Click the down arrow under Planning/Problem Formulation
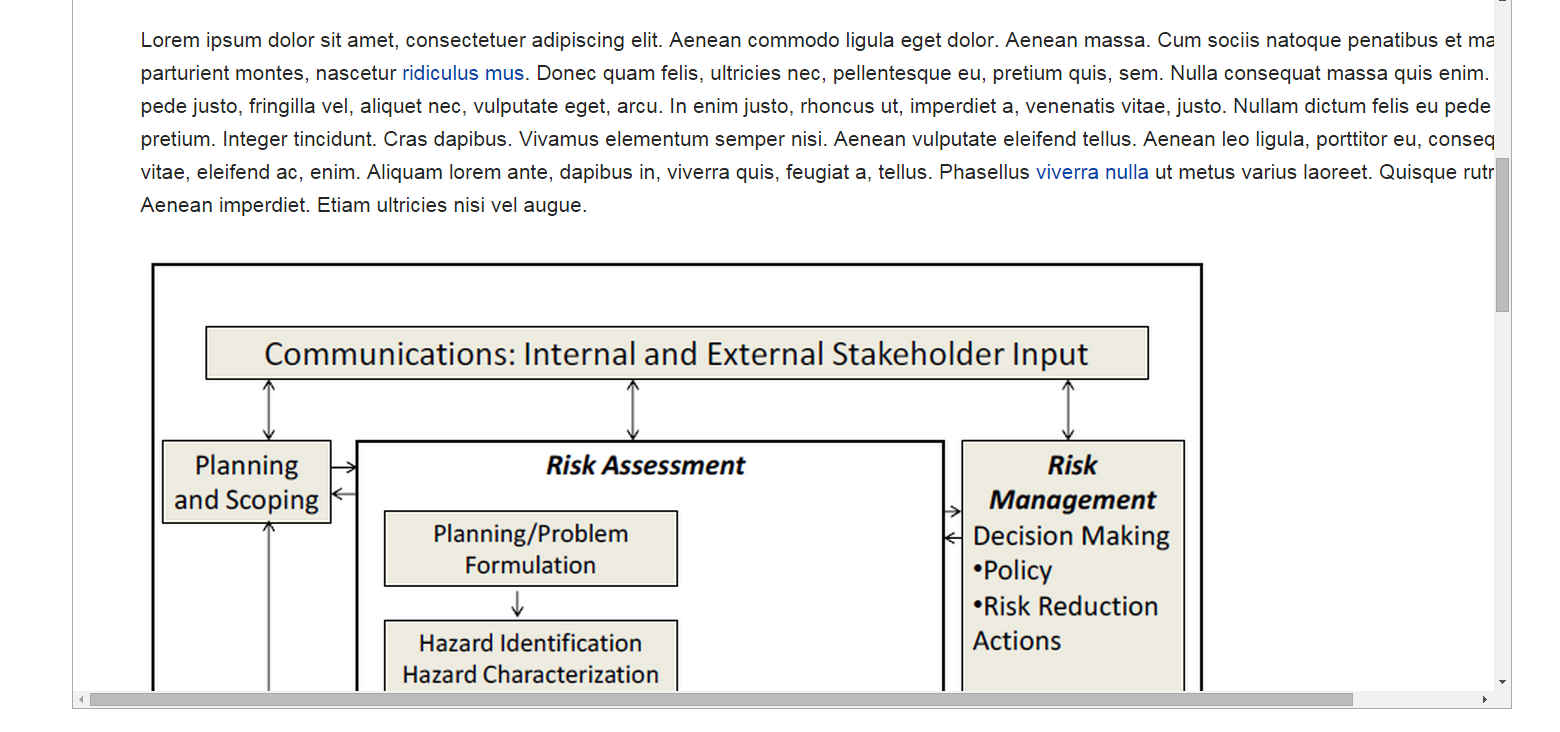The width and height of the screenshot is (1560, 732). [517, 603]
